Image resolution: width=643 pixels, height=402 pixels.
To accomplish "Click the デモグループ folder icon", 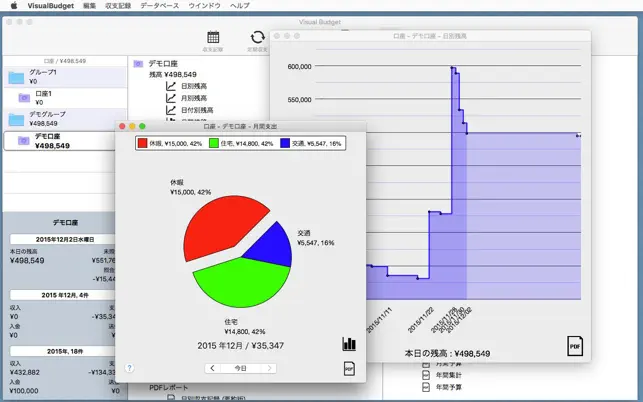I will [16, 119].
